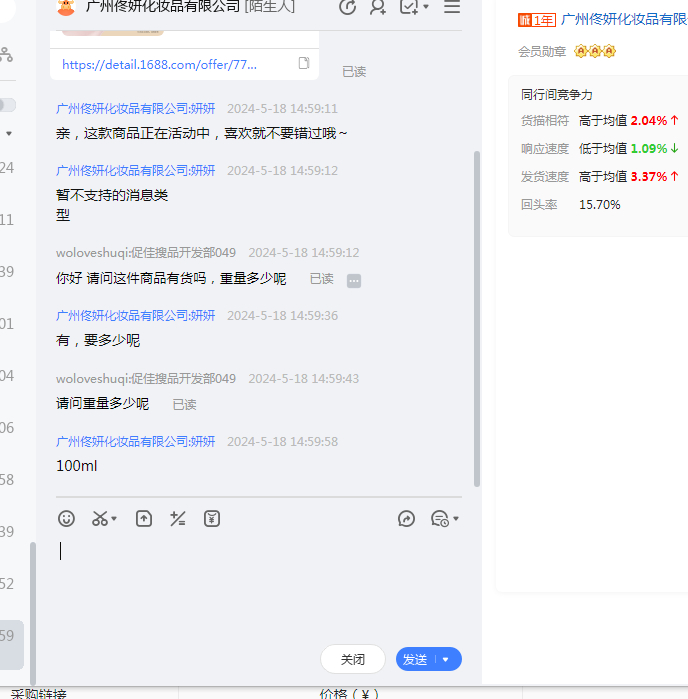Image resolution: width=688 pixels, height=699 pixels.
Task: Open the calculator plus-minus icon
Action: point(178,518)
